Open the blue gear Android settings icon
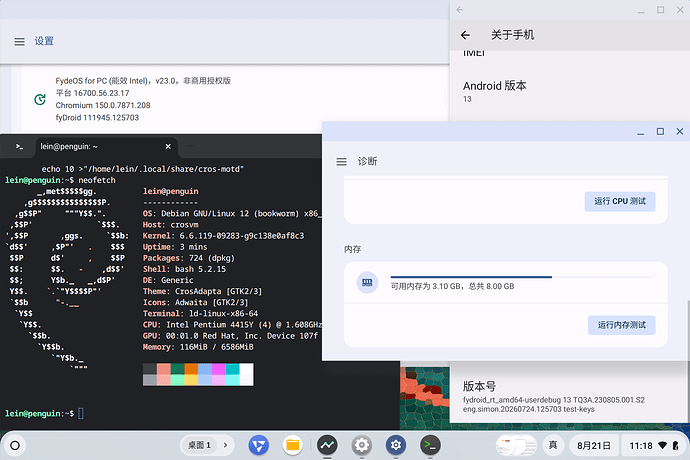Viewport: 690px width, 460px height. pos(396,445)
